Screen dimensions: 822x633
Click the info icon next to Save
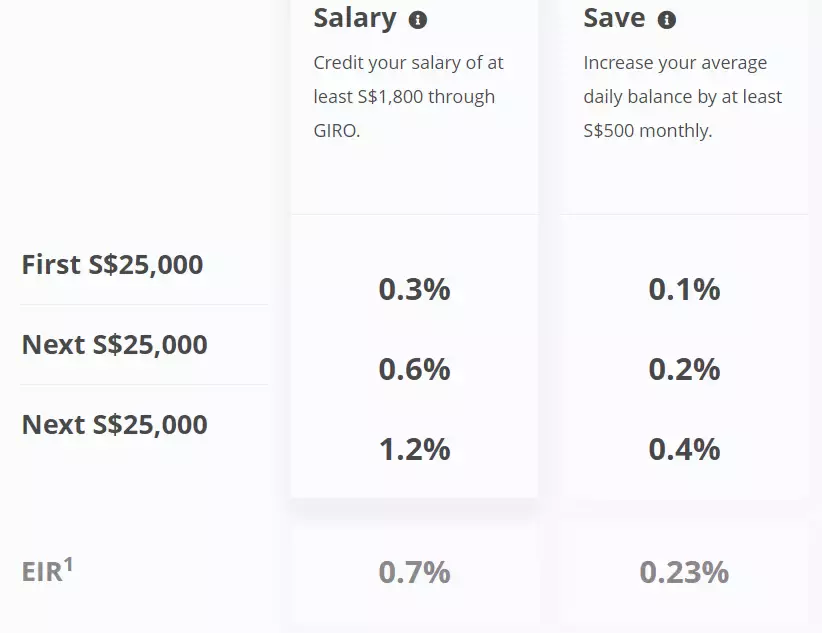point(667,19)
